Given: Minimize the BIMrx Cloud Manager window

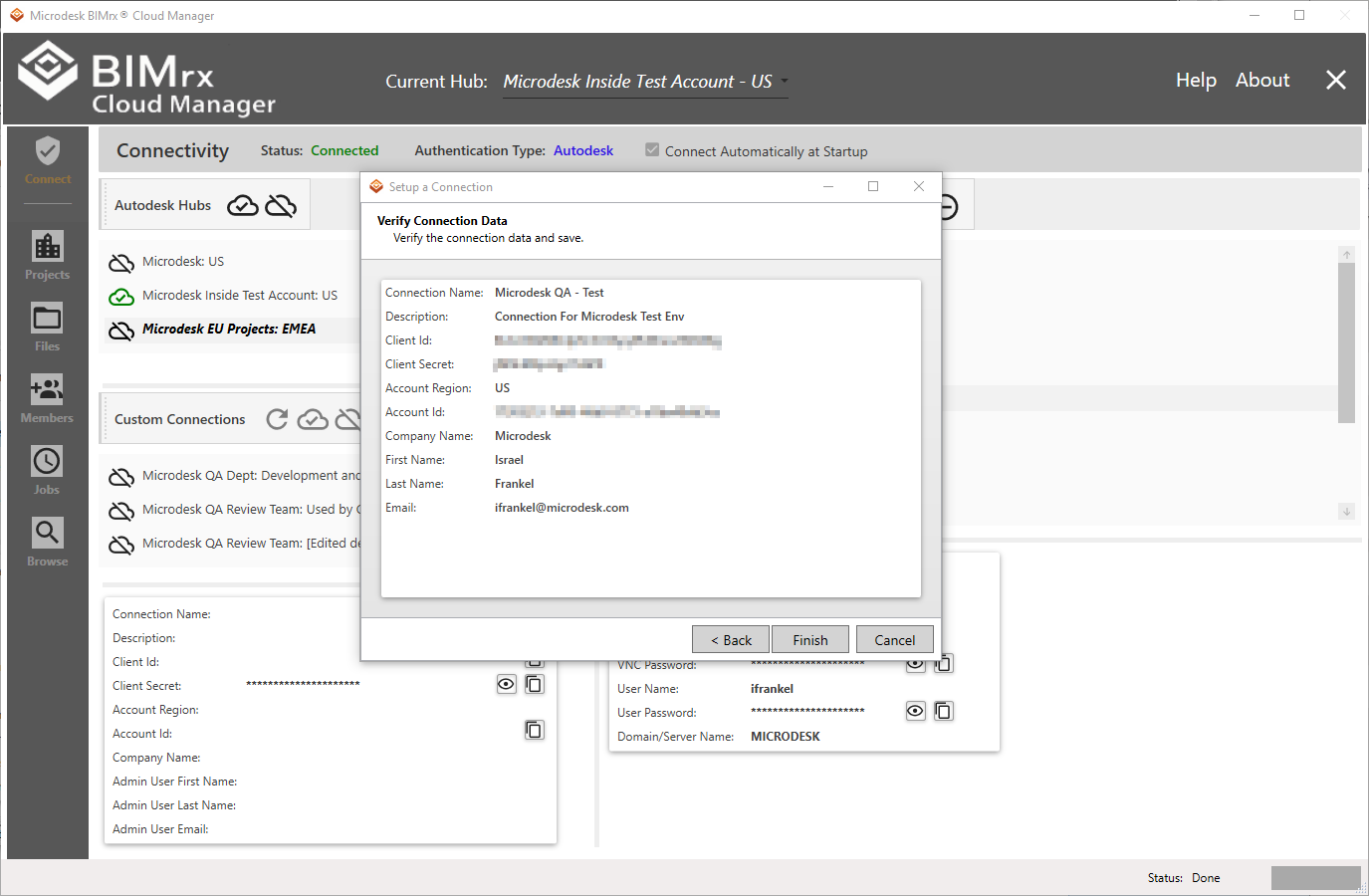Looking at the screenshot, I should [1255, 15].
